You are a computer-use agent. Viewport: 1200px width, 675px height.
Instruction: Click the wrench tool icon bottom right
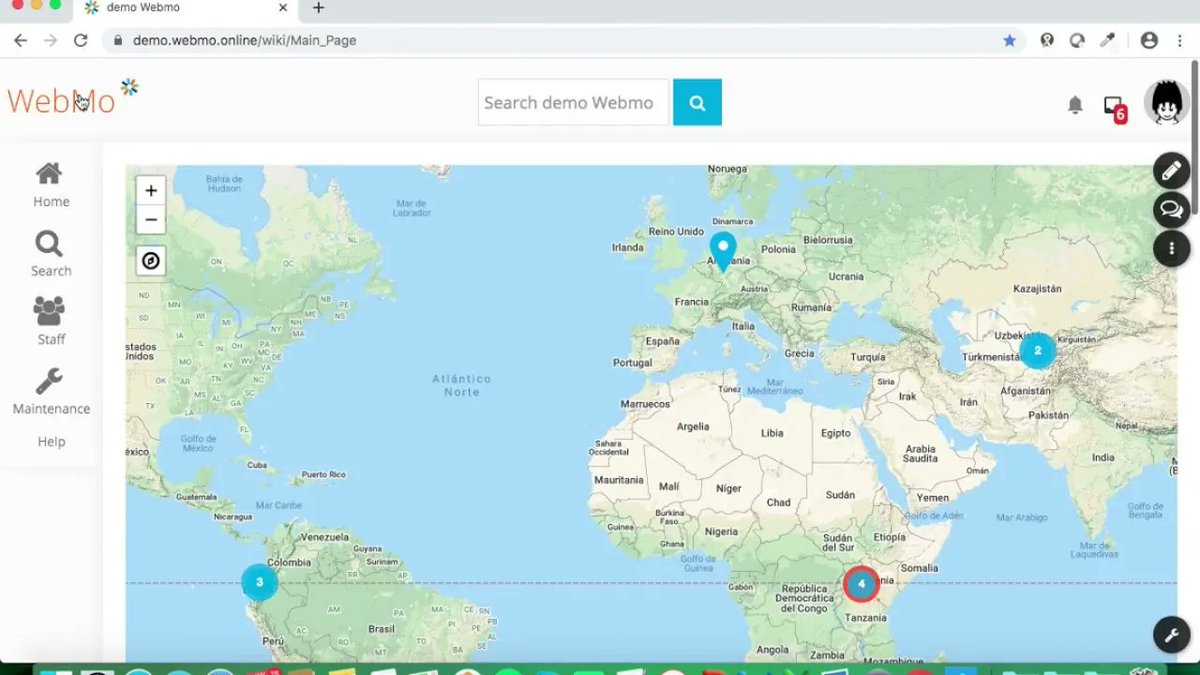click(x=1171, y=635)
